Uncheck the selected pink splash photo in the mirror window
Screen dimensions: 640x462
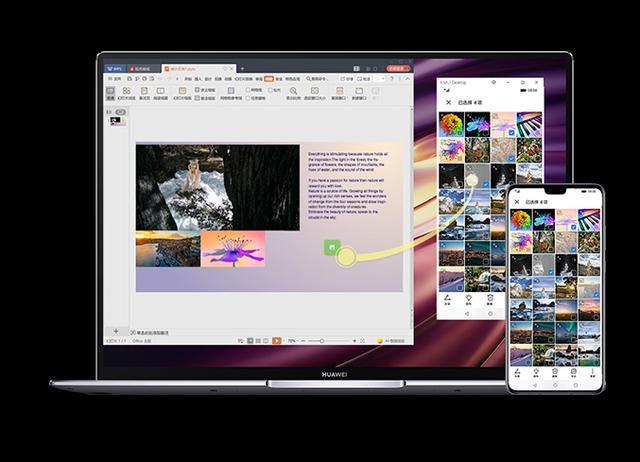[x=511, y=133]
